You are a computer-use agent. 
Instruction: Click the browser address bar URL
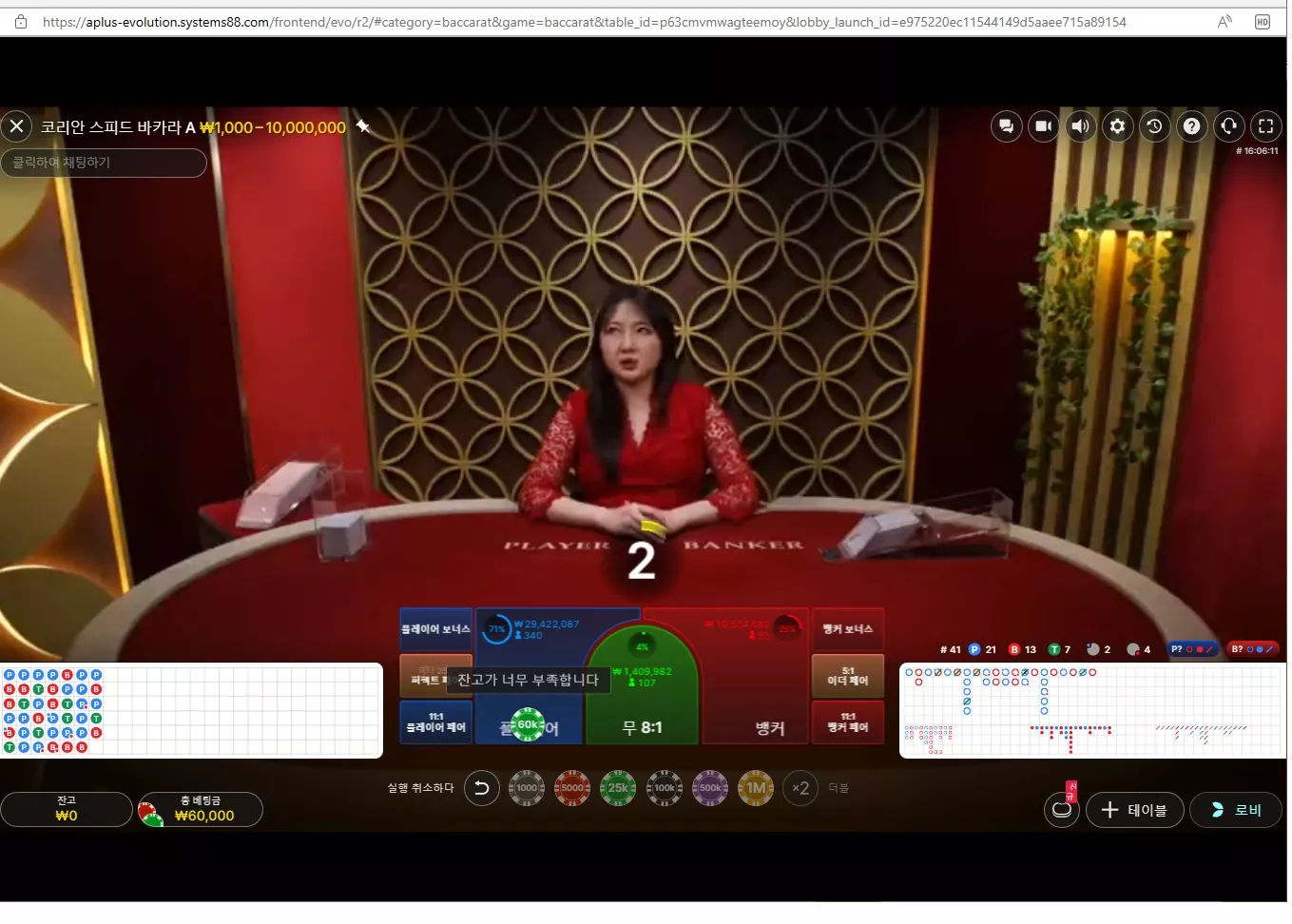[x=584, y=21]
